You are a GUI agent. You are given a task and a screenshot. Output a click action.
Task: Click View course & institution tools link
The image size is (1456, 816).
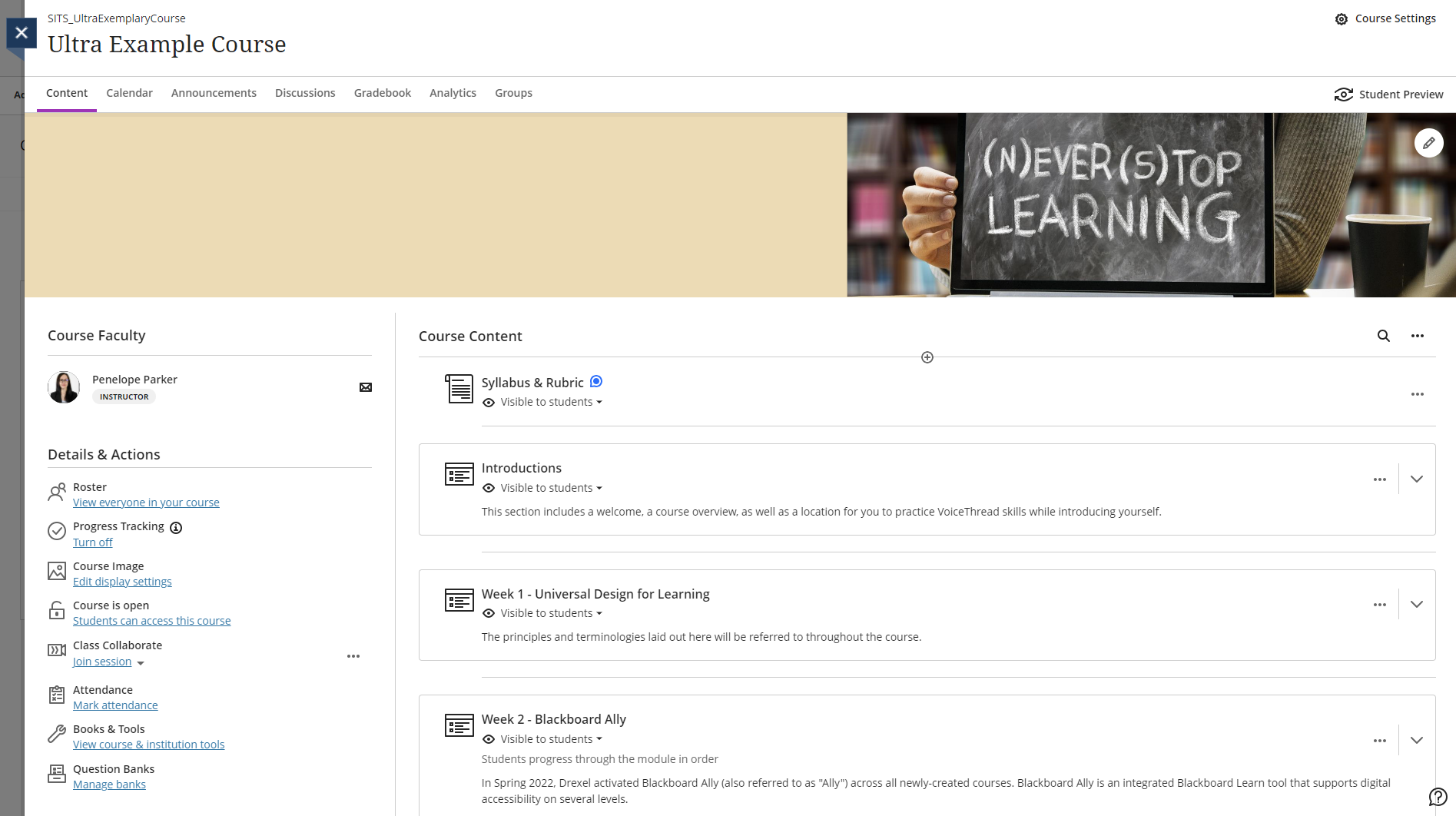tap(148, 745)
